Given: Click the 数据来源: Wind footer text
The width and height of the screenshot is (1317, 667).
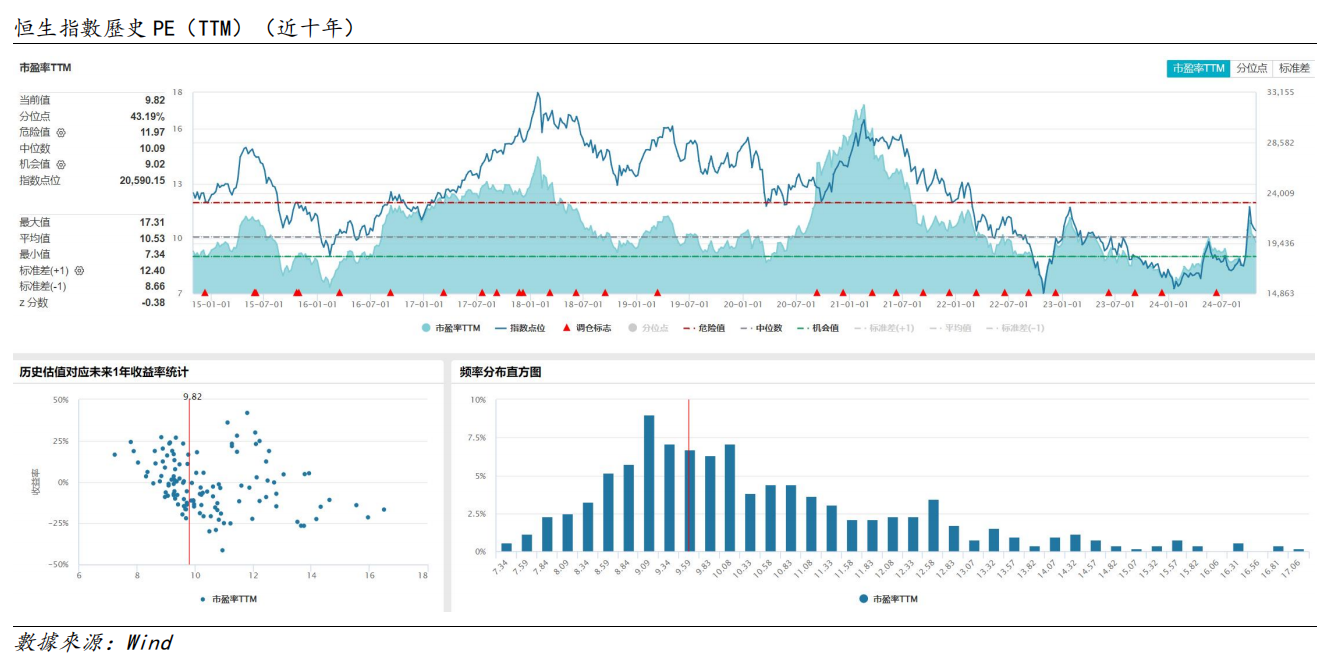Looking at the screenshot, I should point(94,642).
